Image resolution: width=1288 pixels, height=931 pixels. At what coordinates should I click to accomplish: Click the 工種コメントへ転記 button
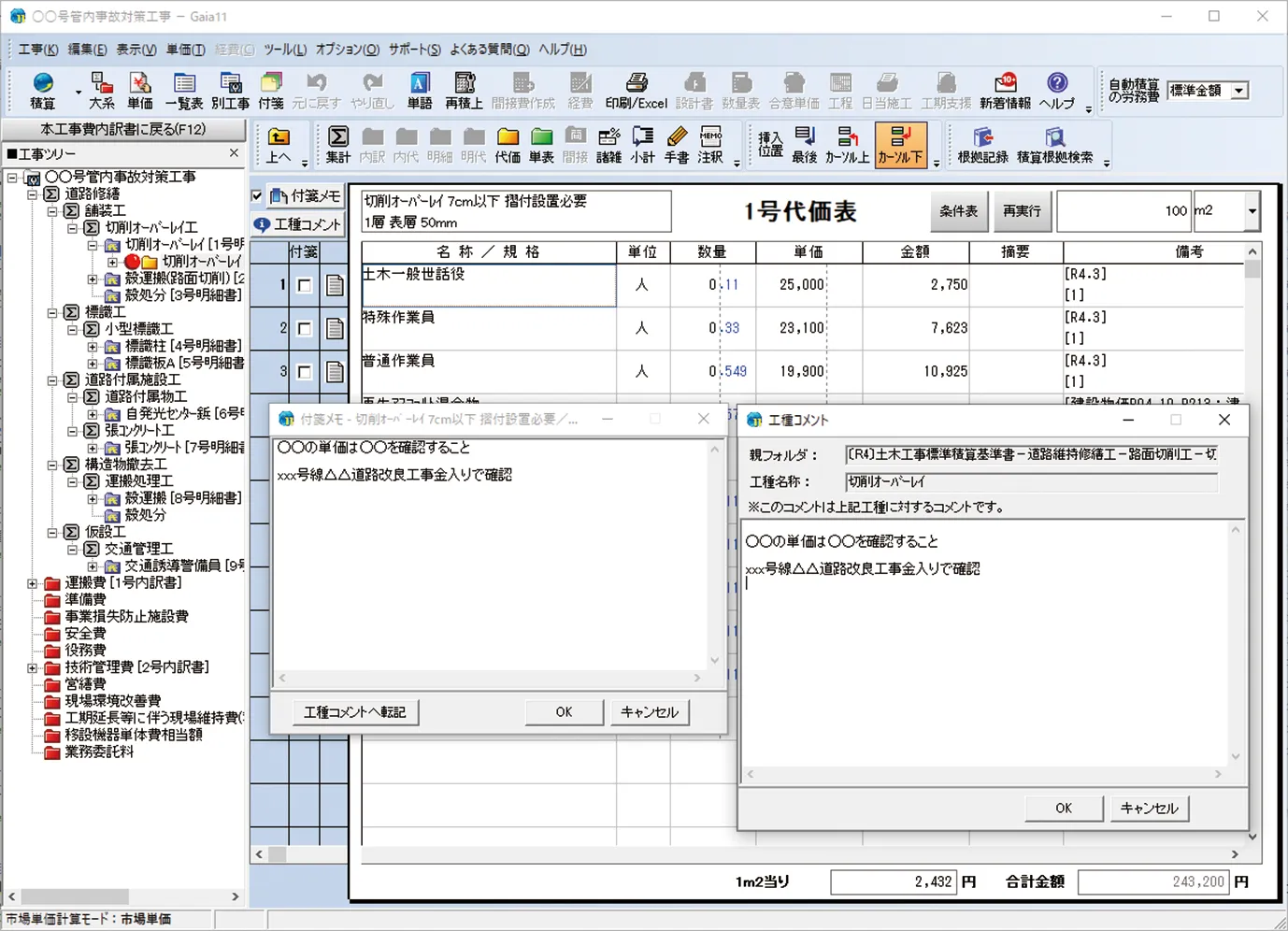tap(354, 712)
